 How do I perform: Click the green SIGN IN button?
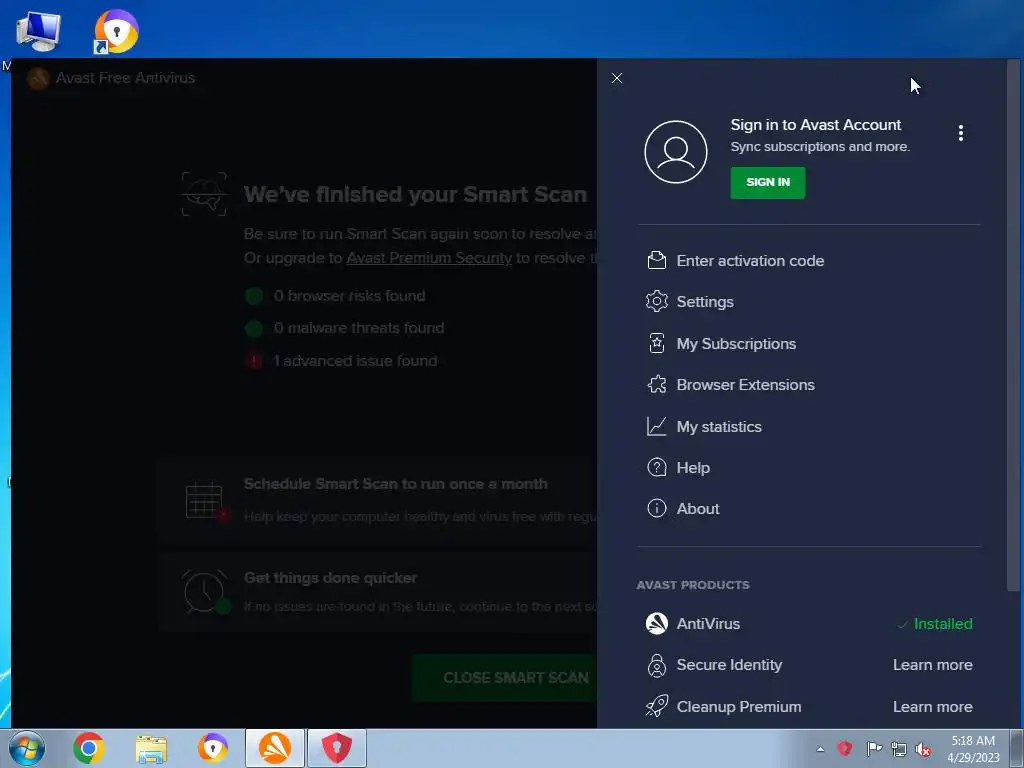(767, 182)
